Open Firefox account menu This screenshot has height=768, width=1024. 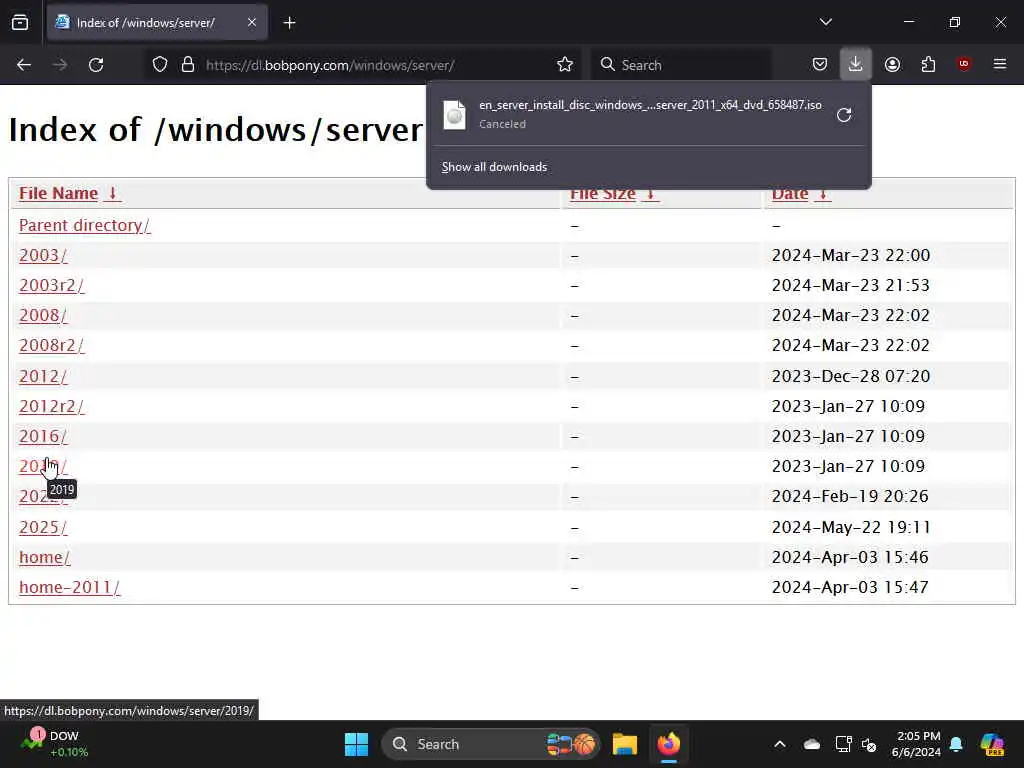892,64
